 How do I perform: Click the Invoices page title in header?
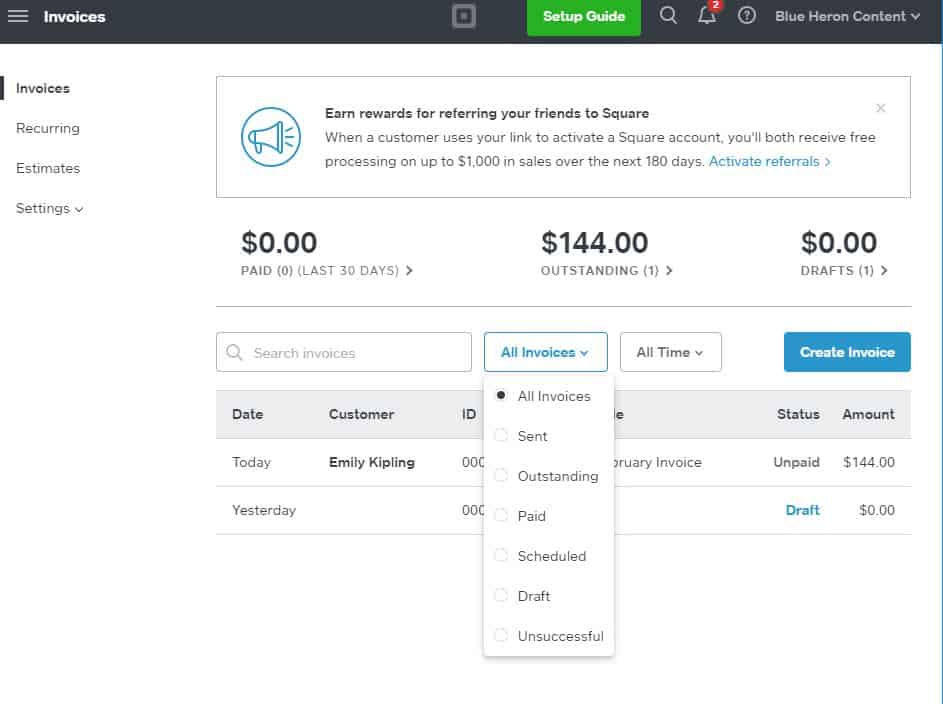(x=75, y=17)
